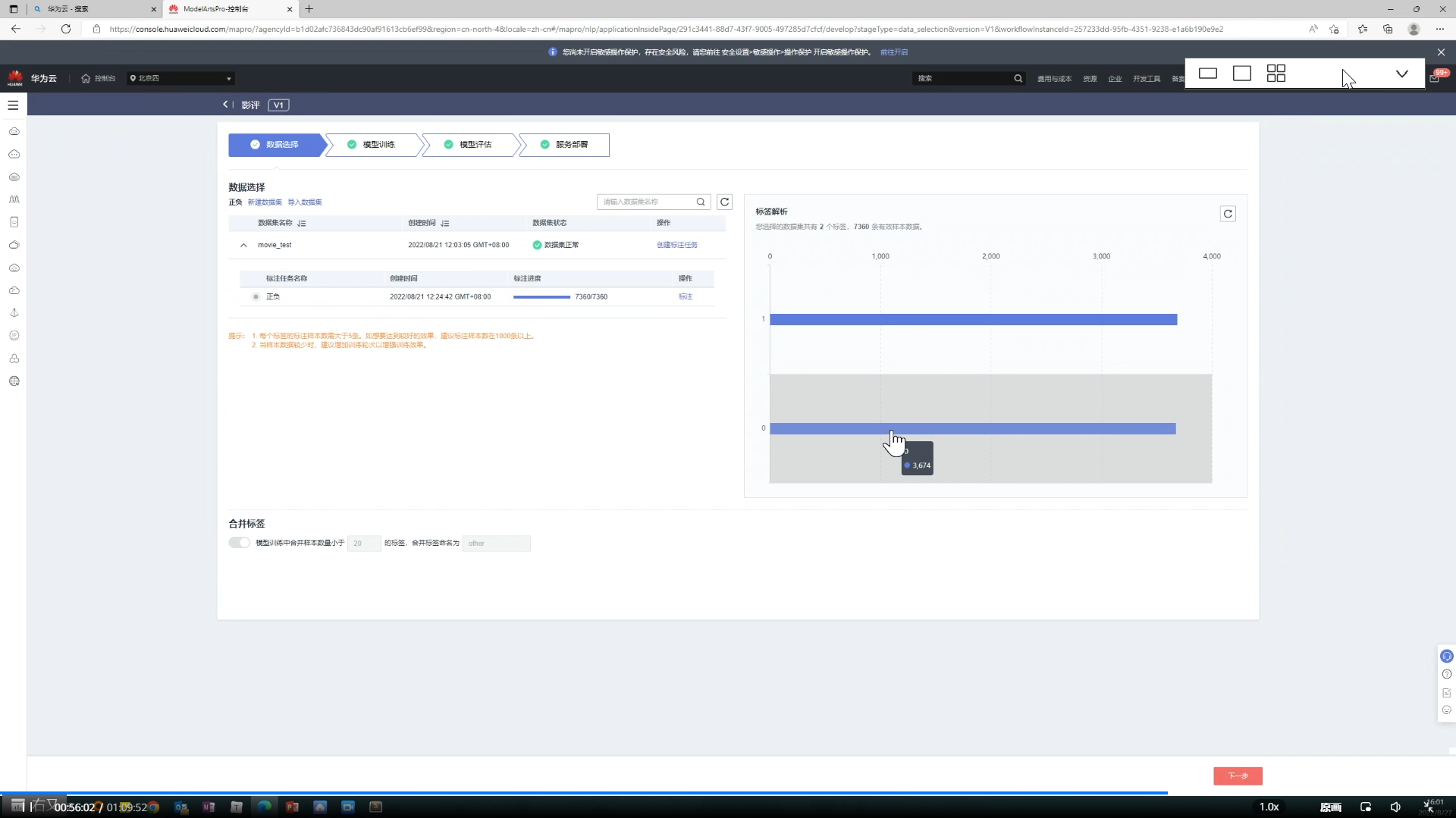Click the dataset search magnifier icon
The image size is (1456, 818).
[701, 202]
